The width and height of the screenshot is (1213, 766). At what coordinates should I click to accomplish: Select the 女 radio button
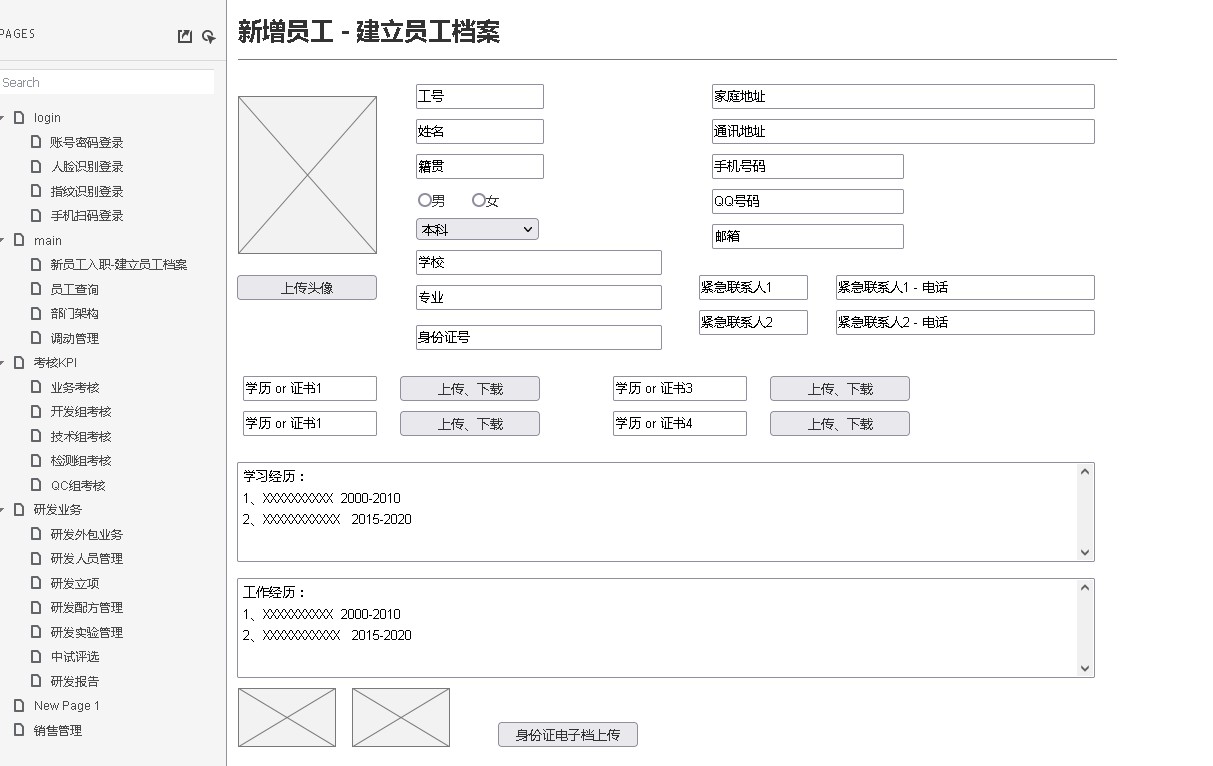[479, 200]
